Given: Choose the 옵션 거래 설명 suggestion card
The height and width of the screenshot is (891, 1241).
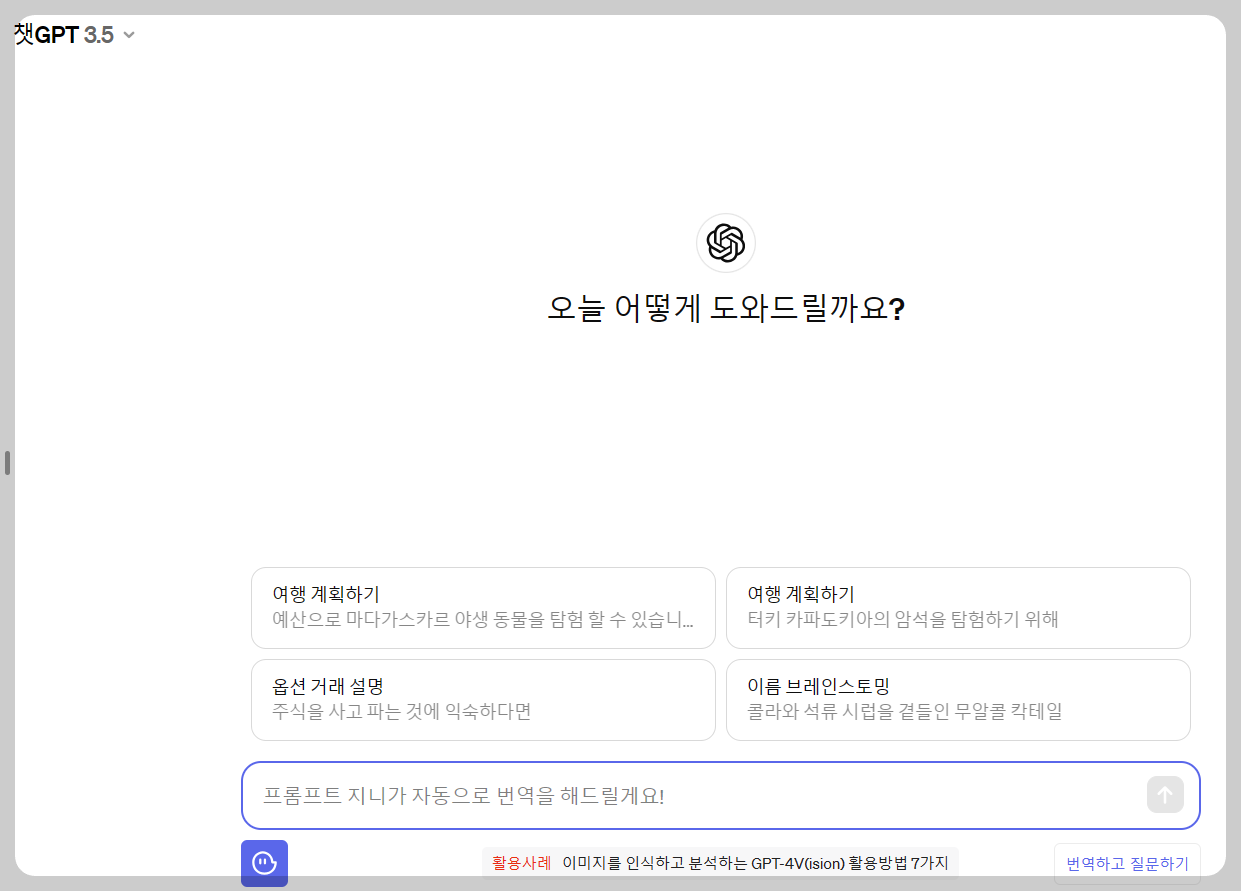Looking at the screenshot, I should (x=483, y=700).
